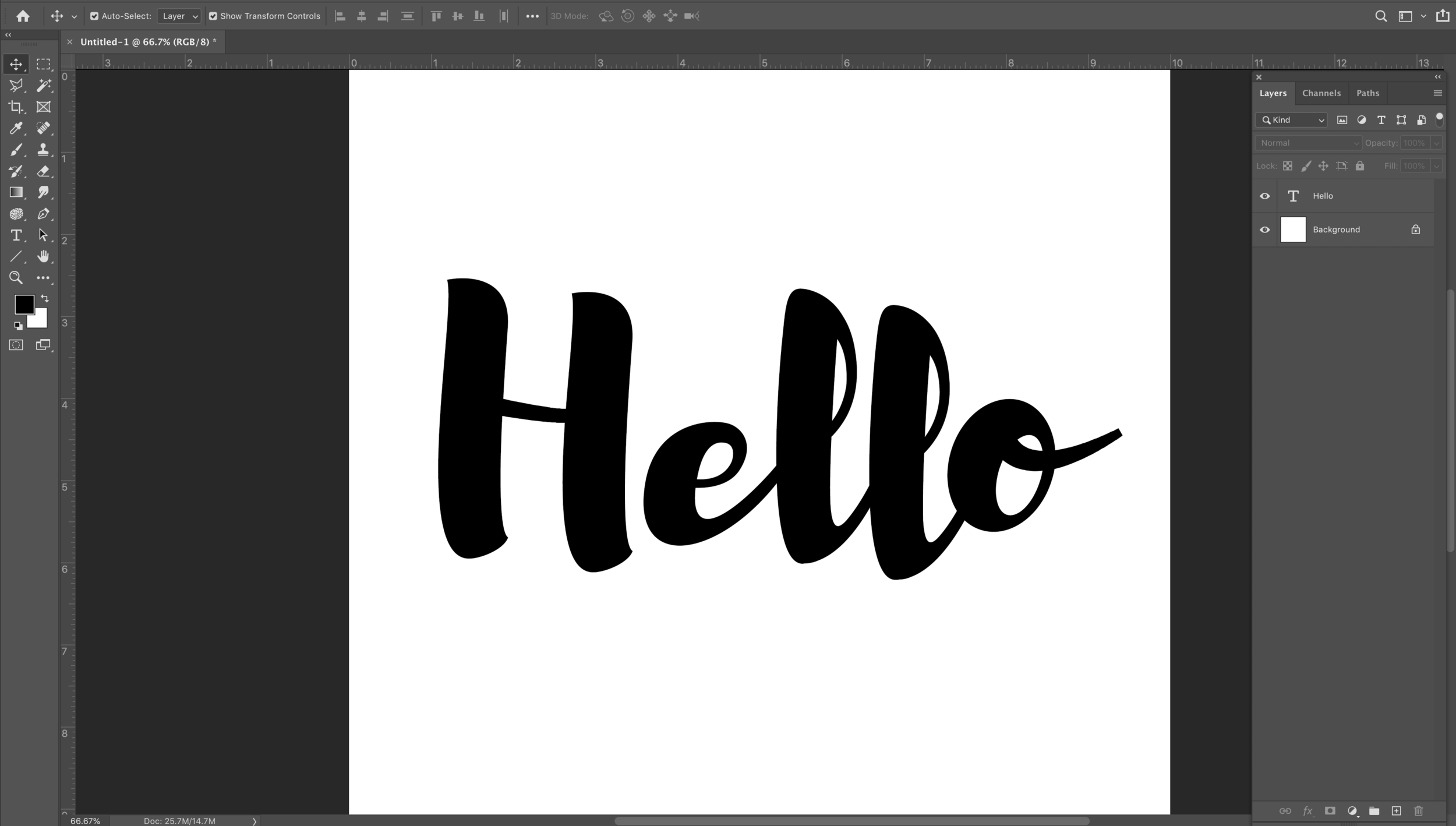Create a new layer with plus icon

pyautogui.click(x=1396, y=811)
